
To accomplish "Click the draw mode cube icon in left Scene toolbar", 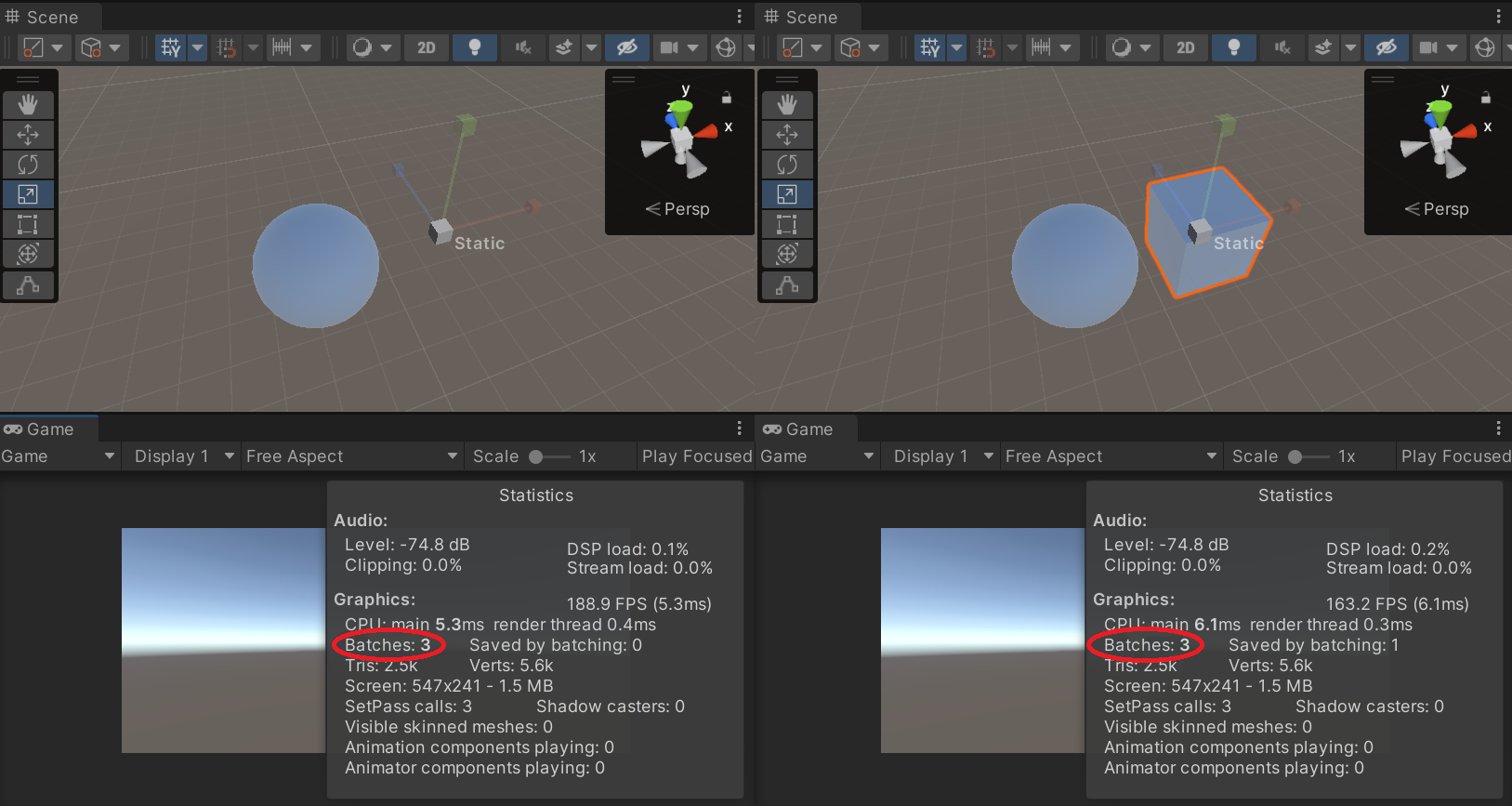I will (91, 47).
